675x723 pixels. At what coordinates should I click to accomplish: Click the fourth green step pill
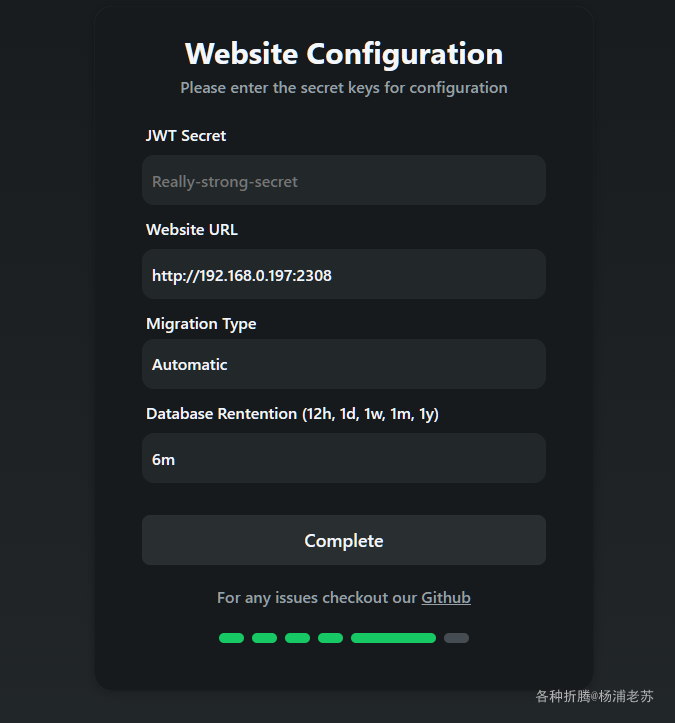coord(331,638)
